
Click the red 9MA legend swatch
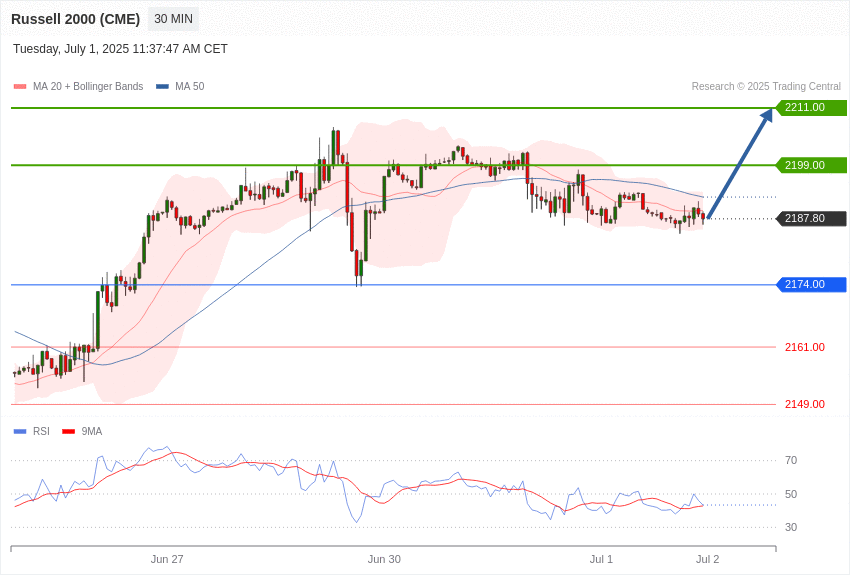coord(69,431)
